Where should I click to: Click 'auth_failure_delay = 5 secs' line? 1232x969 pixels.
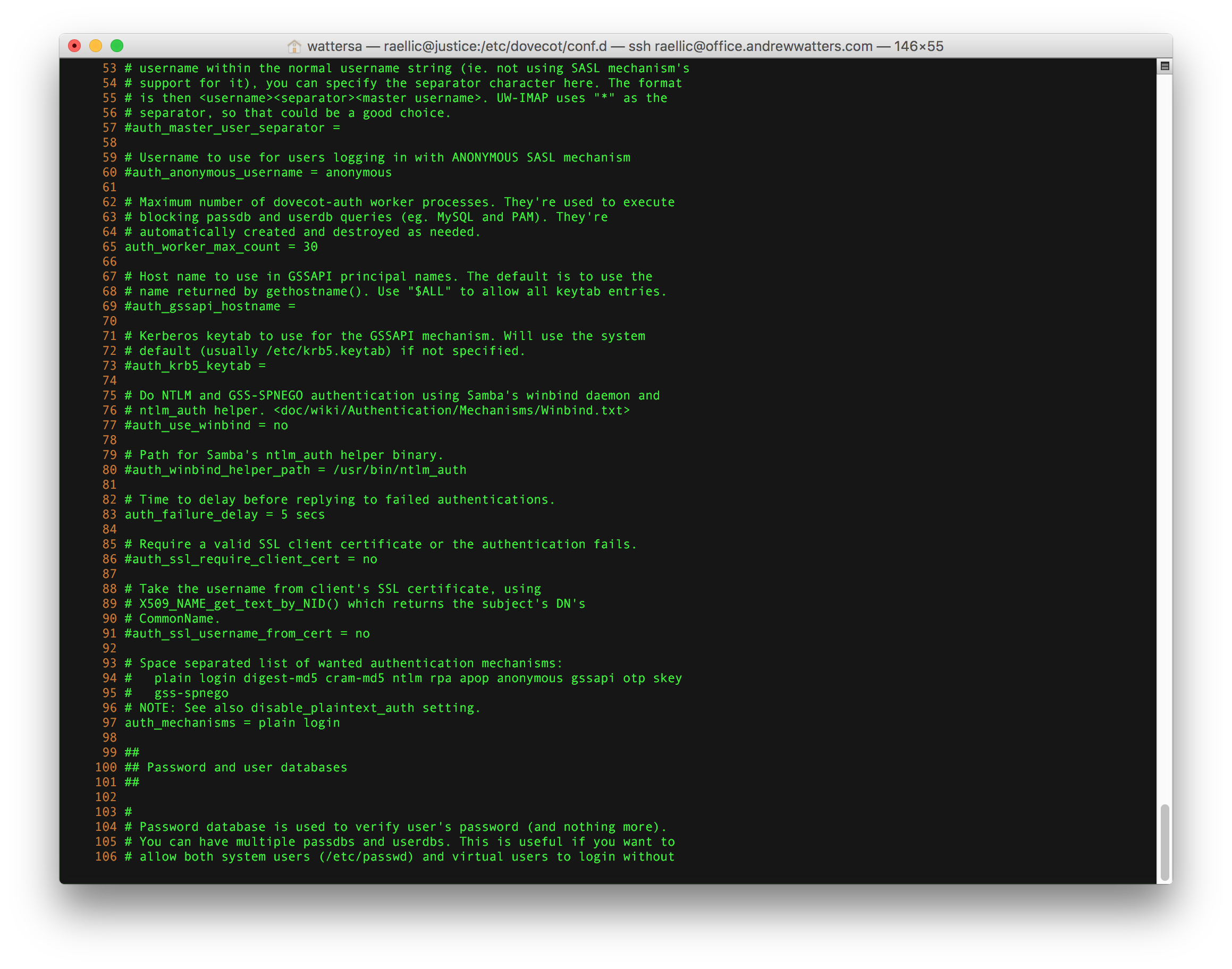click(x=225, y=515)
